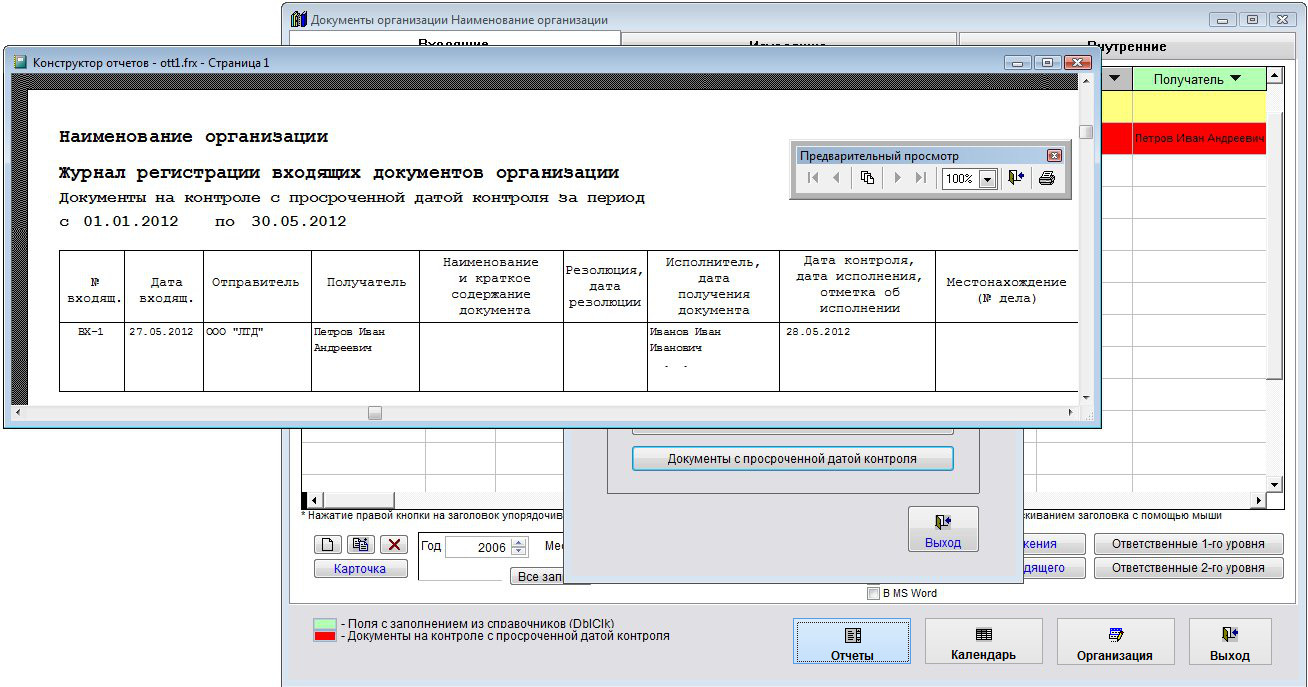Image resolution: width=1308 pixels, height=687 pixels.
Task: Open the Получатель column filter dropdown
Action: coord(1234,79)
